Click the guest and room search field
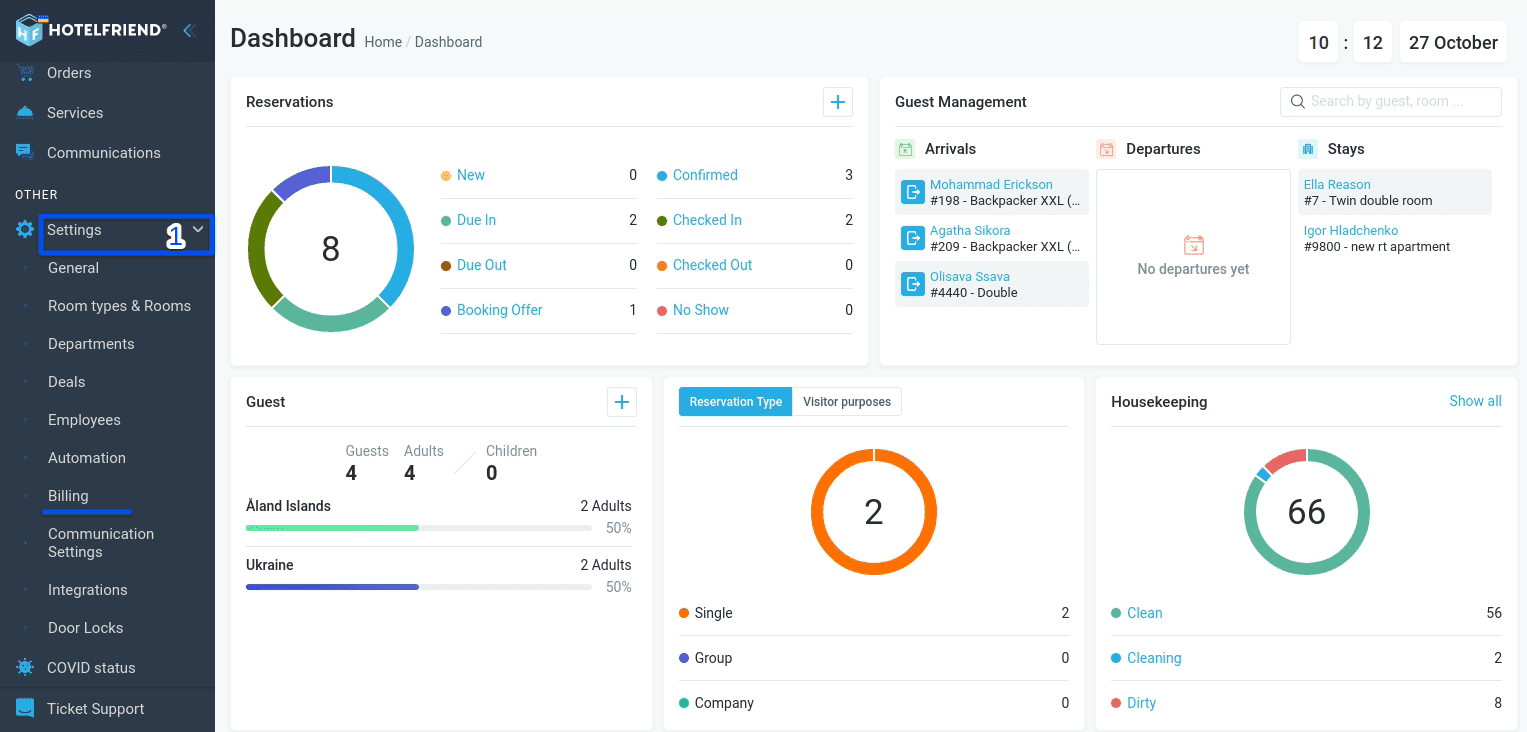The width and height of the screenshot is (1527, 732). click(x=1391, y=102)
